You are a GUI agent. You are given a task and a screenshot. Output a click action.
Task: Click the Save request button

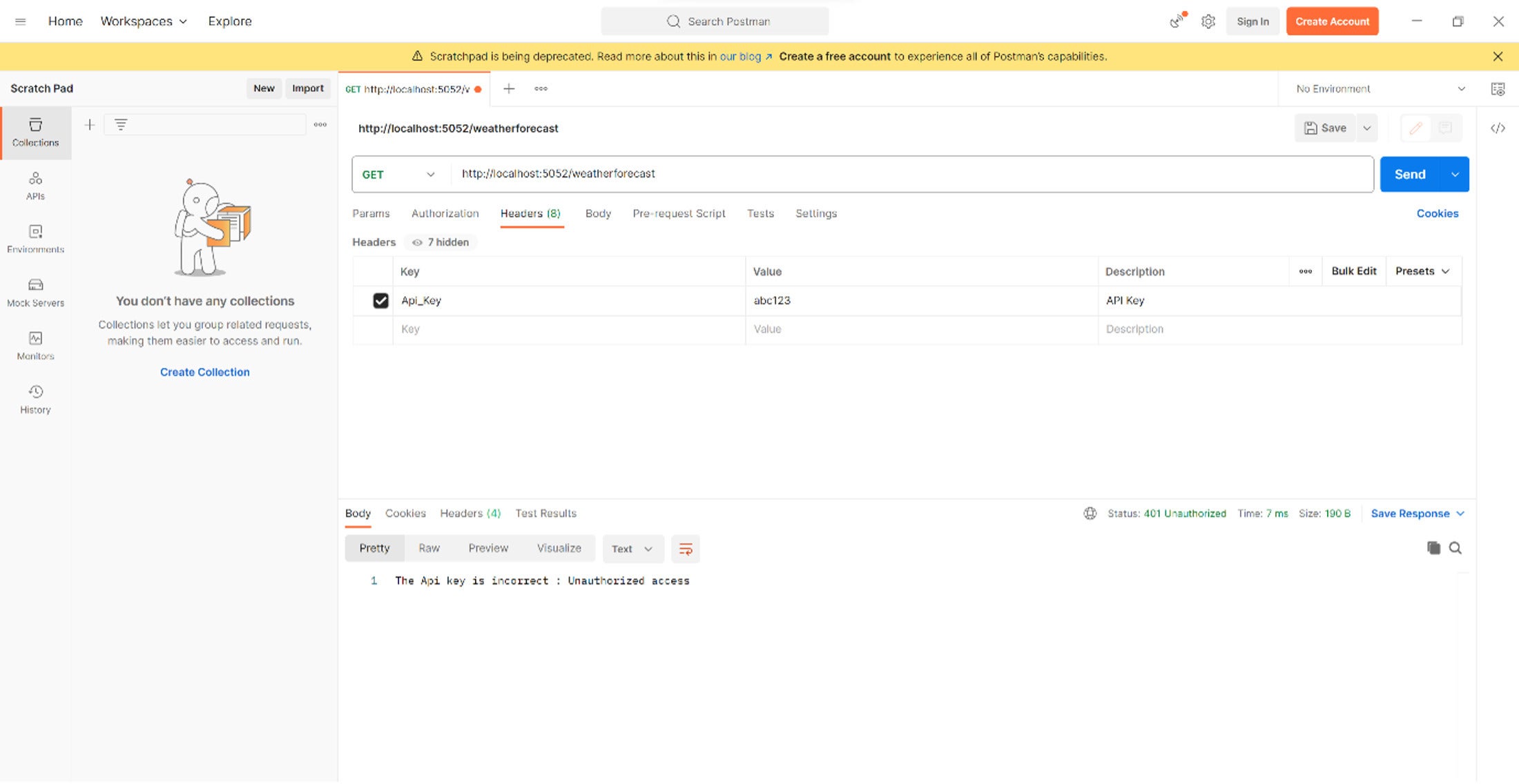[1325, 128]
